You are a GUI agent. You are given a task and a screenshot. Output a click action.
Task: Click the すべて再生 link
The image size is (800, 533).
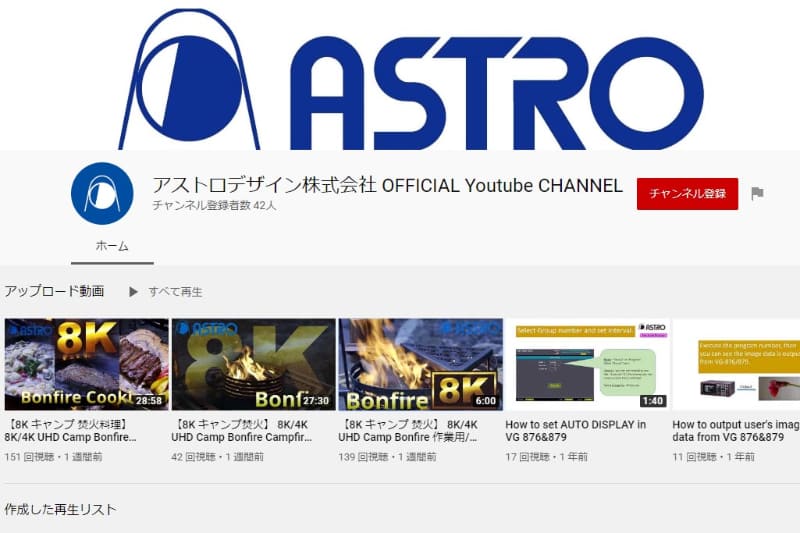176,292
